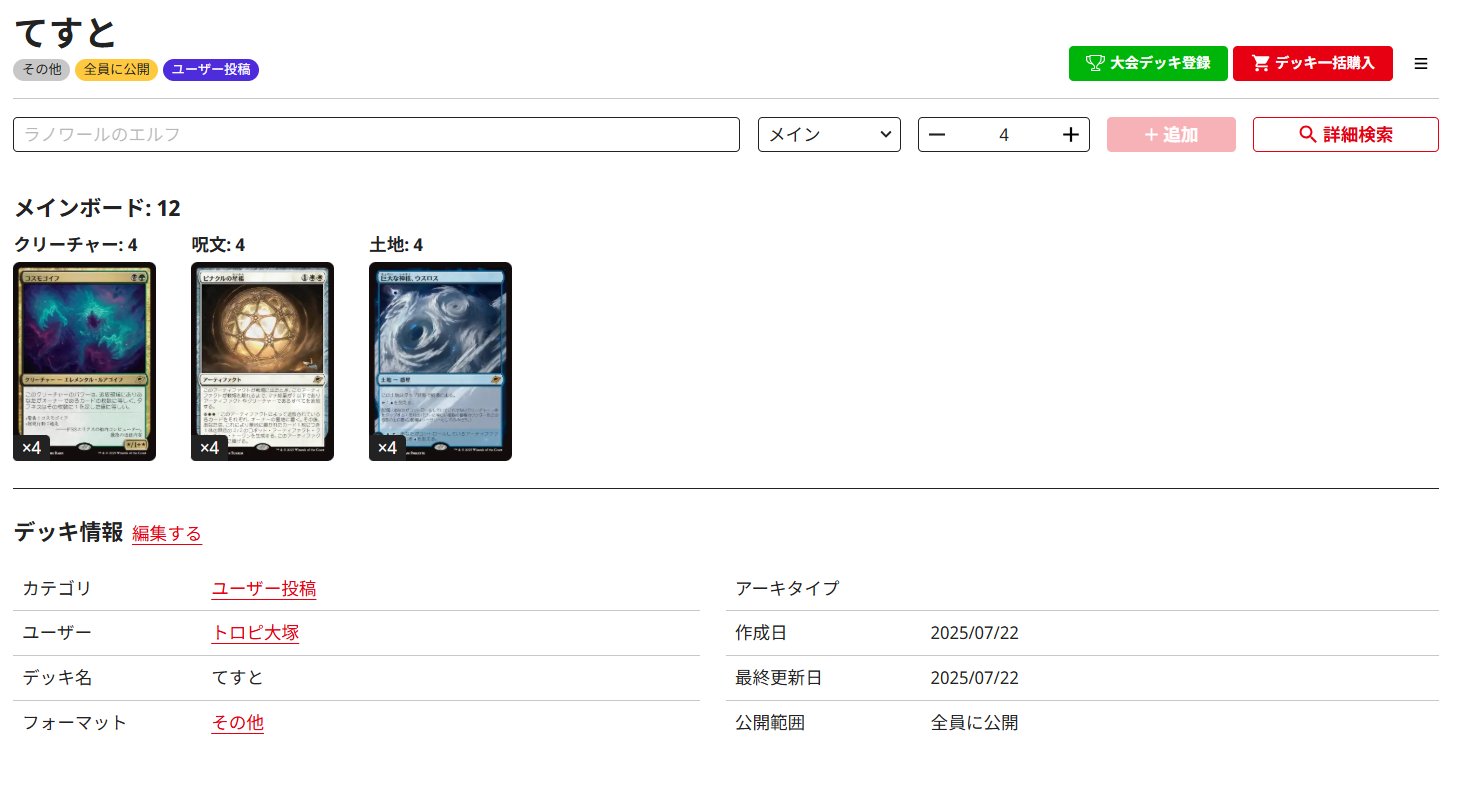Click the クリーチャー: 4 label
The image size is (1467, 806).
[x=75, y=245]
